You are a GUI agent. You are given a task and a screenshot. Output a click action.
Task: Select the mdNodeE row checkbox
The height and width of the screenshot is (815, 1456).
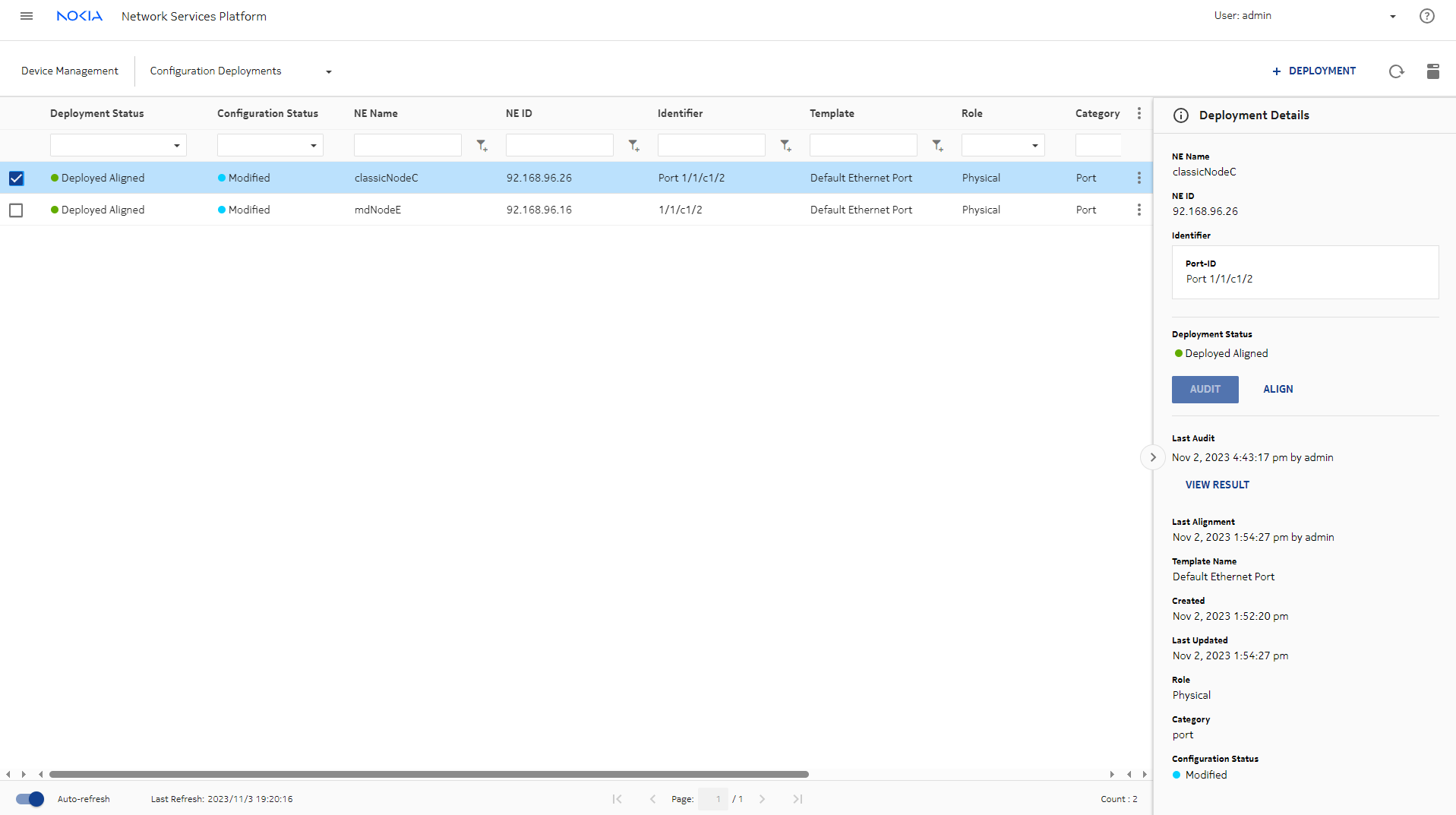tap(16, 210)
